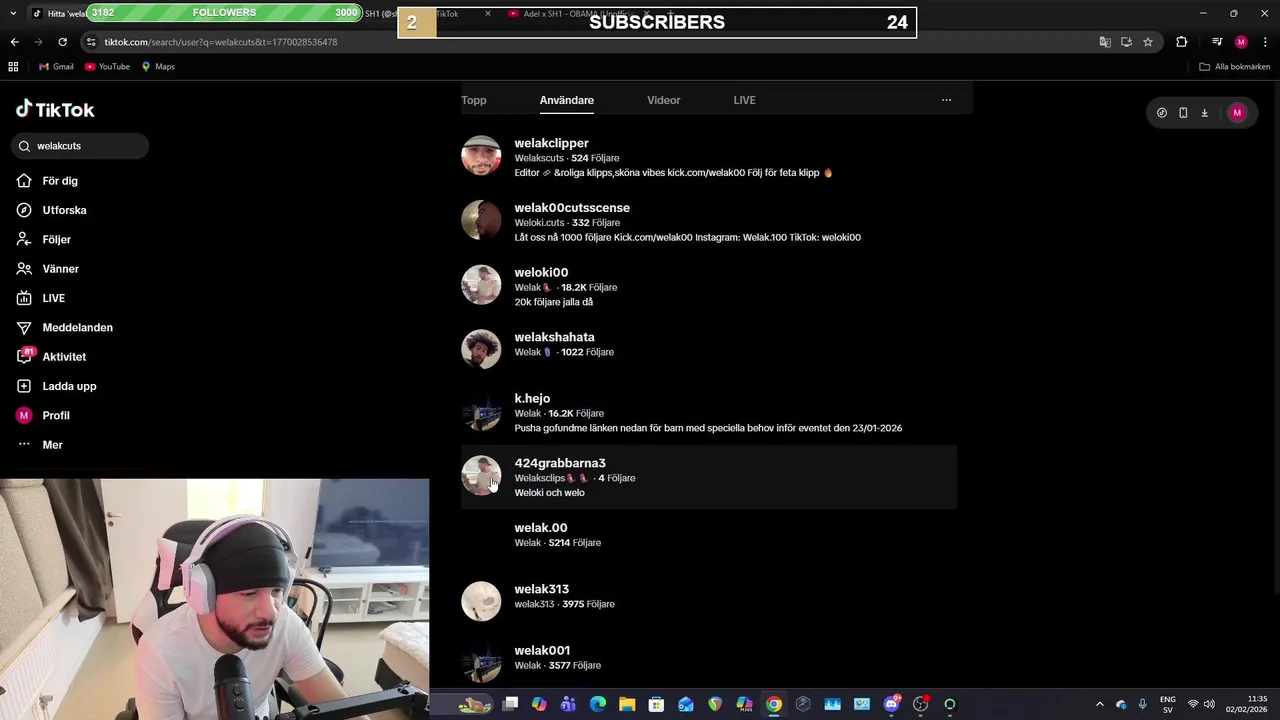Open Discord from the taskbar
The width and height of the screenshot is (1280, 720).
891,704
